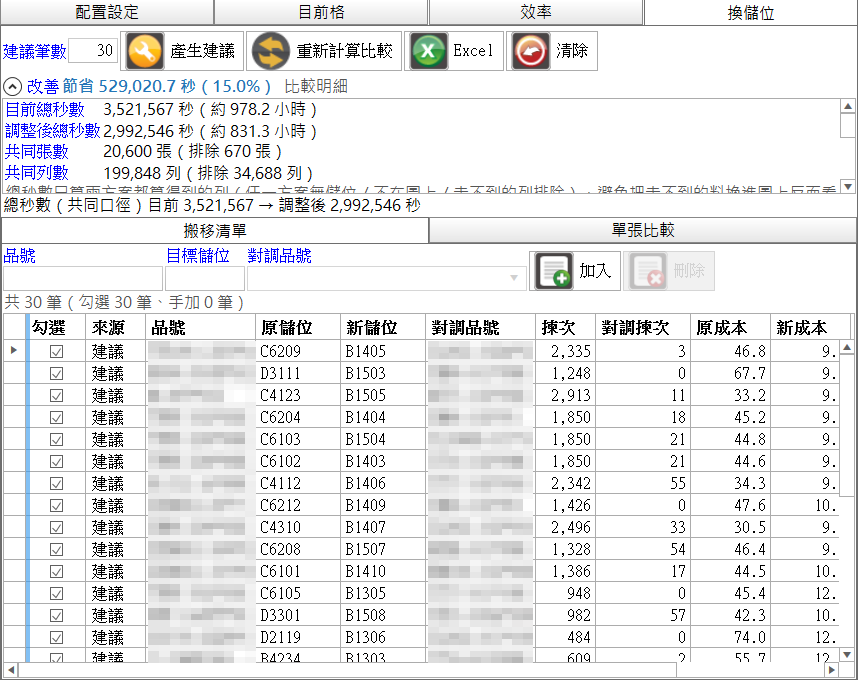Select the 揀次 cell 2,496

565,527
